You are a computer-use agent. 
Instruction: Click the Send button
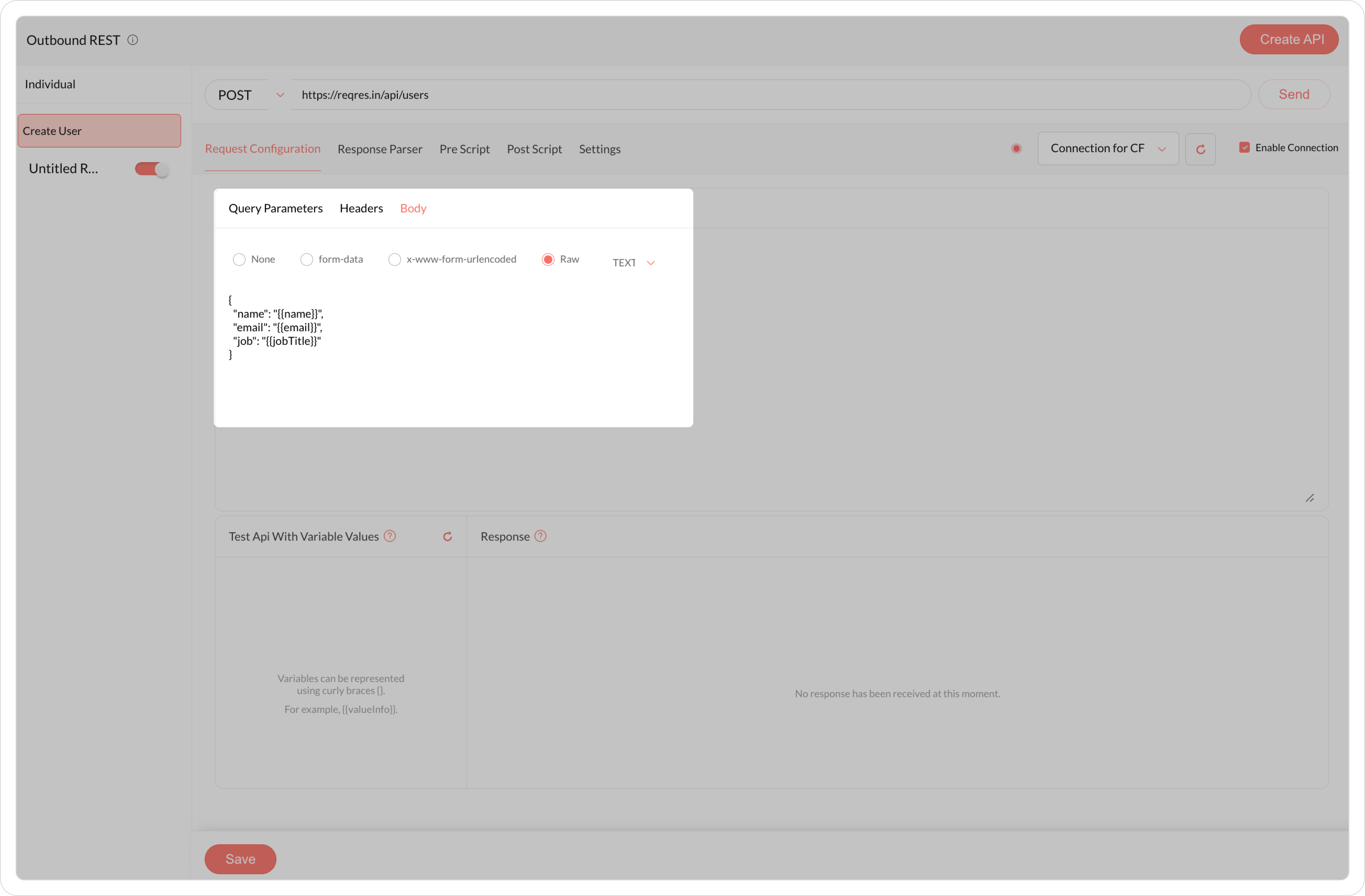pyautogui.click(x=1293, y=95)
